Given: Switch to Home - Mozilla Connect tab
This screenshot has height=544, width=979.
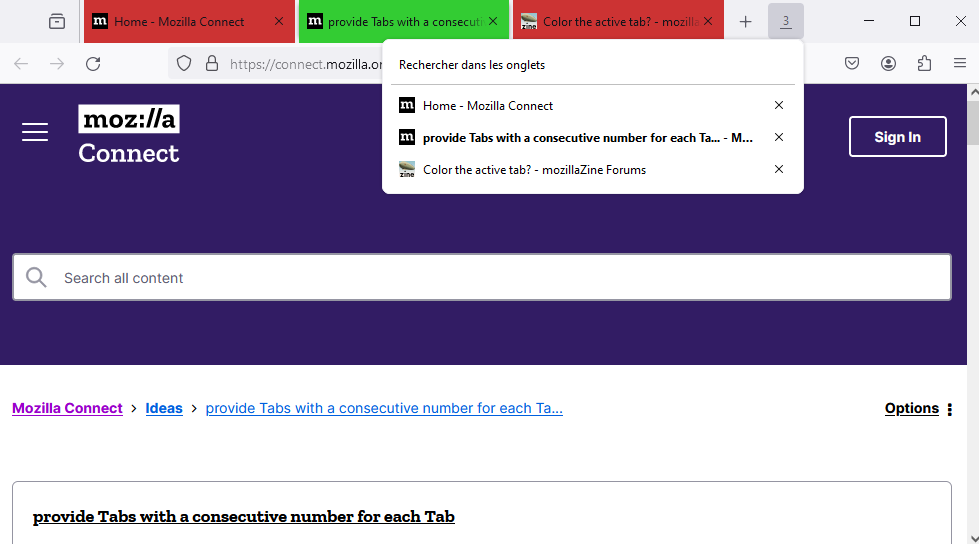Looking at the screenshot, I should pyautogui.click(x=180, y=21).
